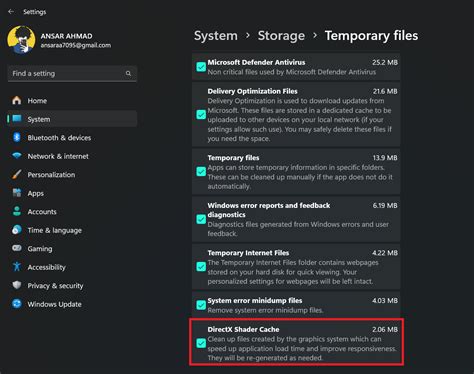Toggle System error minidump files checkbox
474x374 pixels.
tap(201, 305)
